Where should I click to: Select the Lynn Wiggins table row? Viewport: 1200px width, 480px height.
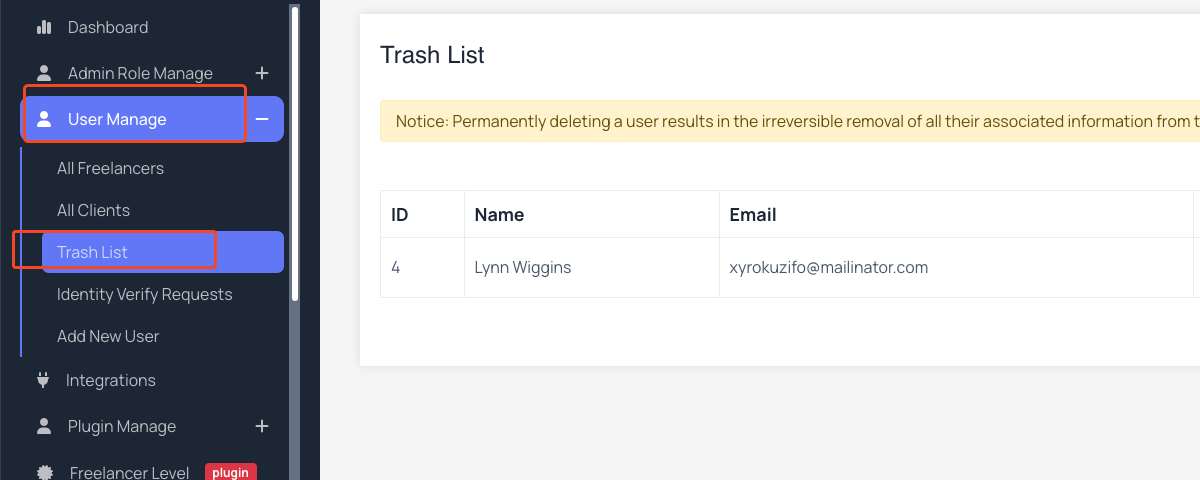pos(790,267)
